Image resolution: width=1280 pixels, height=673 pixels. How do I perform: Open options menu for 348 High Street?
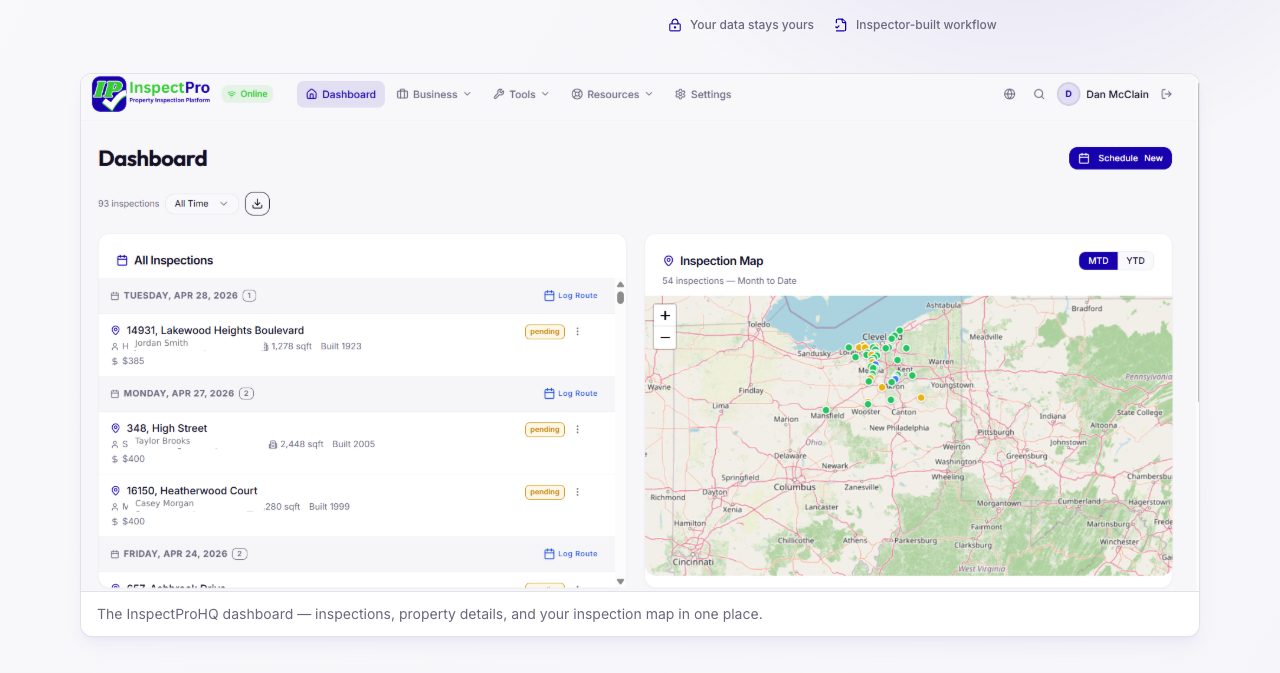tap(577, 430)
